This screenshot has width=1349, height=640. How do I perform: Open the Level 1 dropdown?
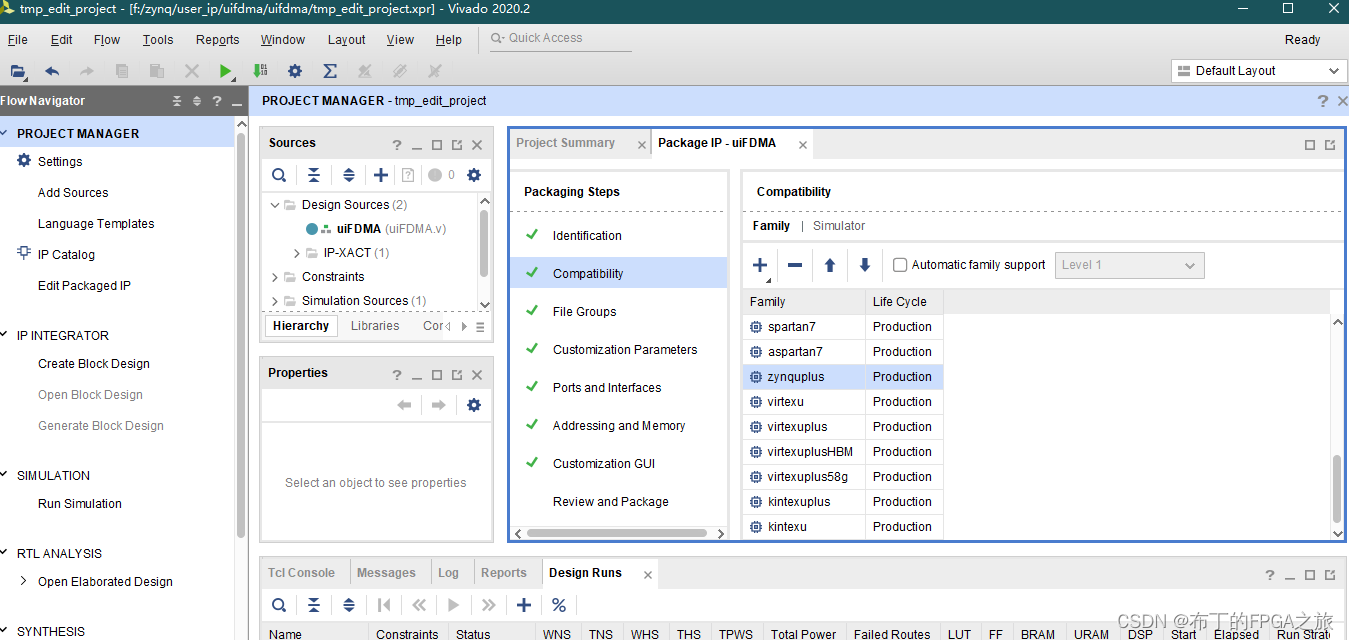(1129, 265)
